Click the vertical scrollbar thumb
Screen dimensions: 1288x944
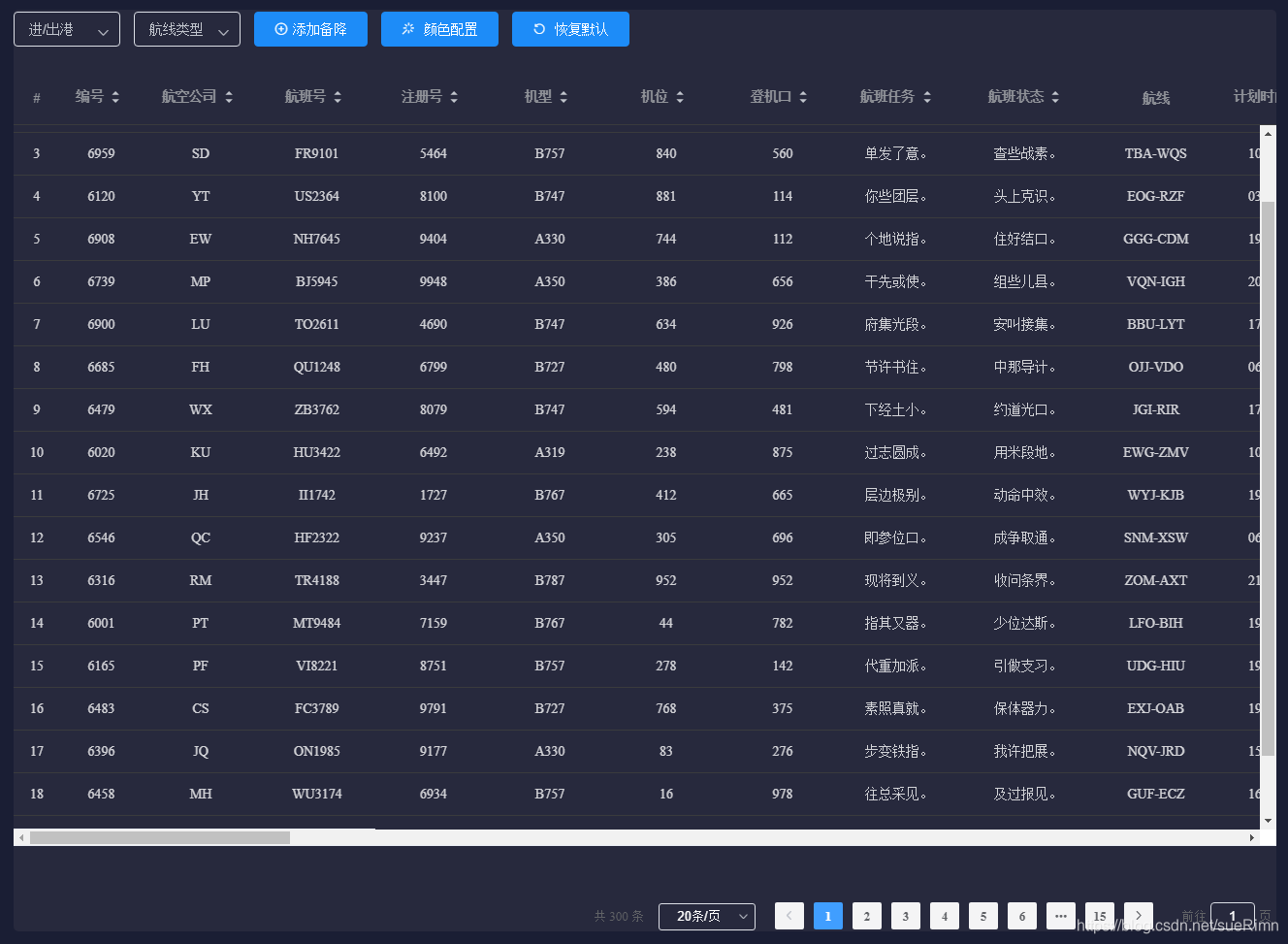pos(1269,480)
